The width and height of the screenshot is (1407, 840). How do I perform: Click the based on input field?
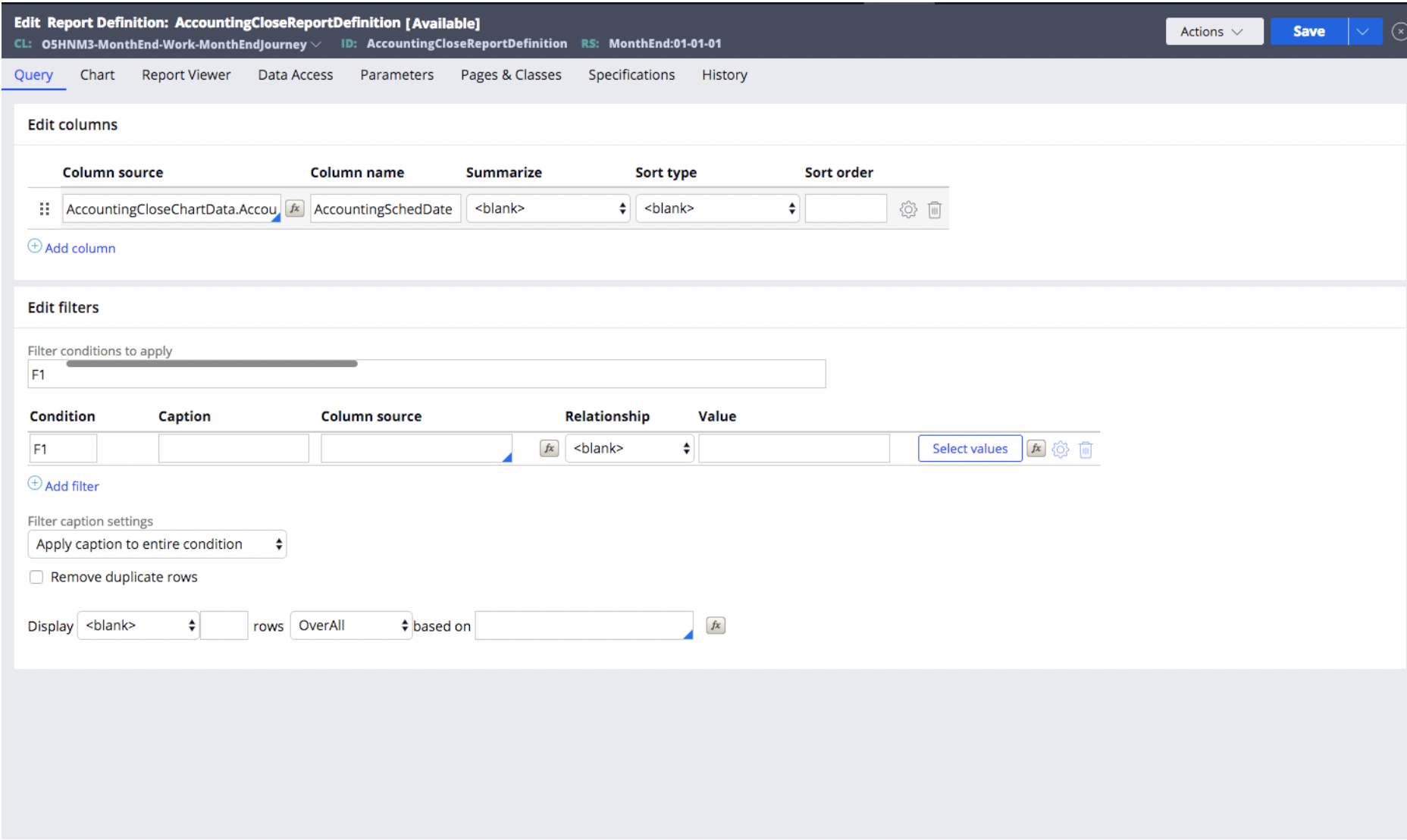(584, 625)
